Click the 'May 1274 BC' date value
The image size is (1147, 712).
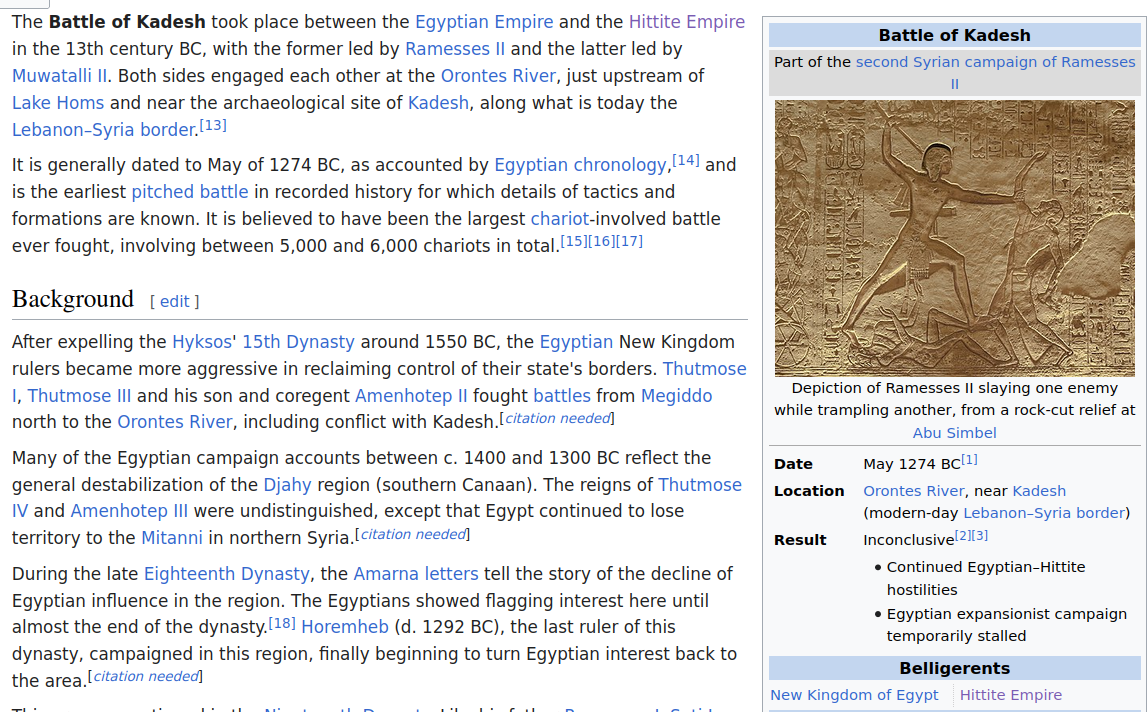pyautogui.click(x=911, y=465)
